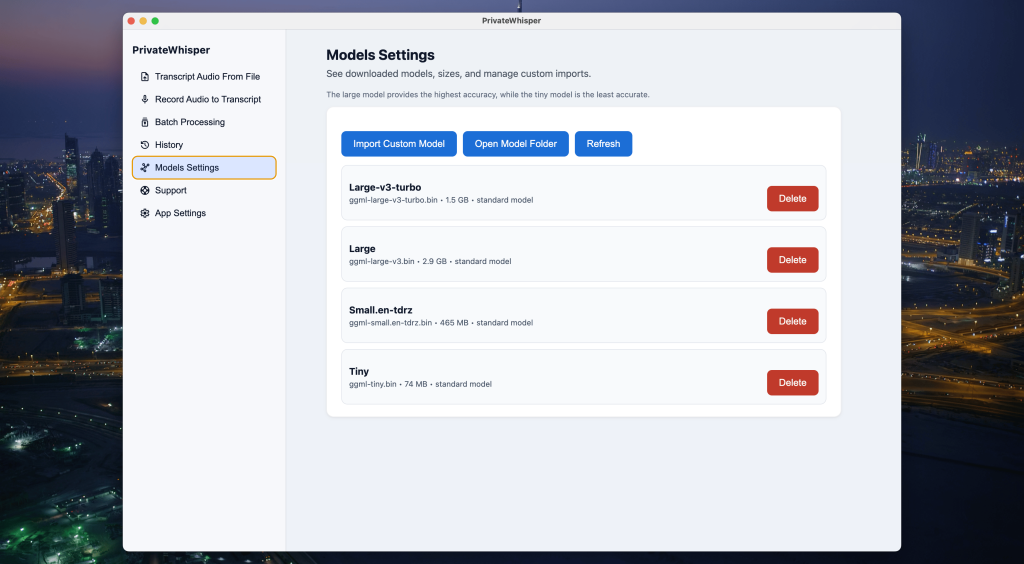The width and height of the screenshot is (1024, 564).
Task: Click the green fullscreen window button
Action: click(x=155, y=20)
